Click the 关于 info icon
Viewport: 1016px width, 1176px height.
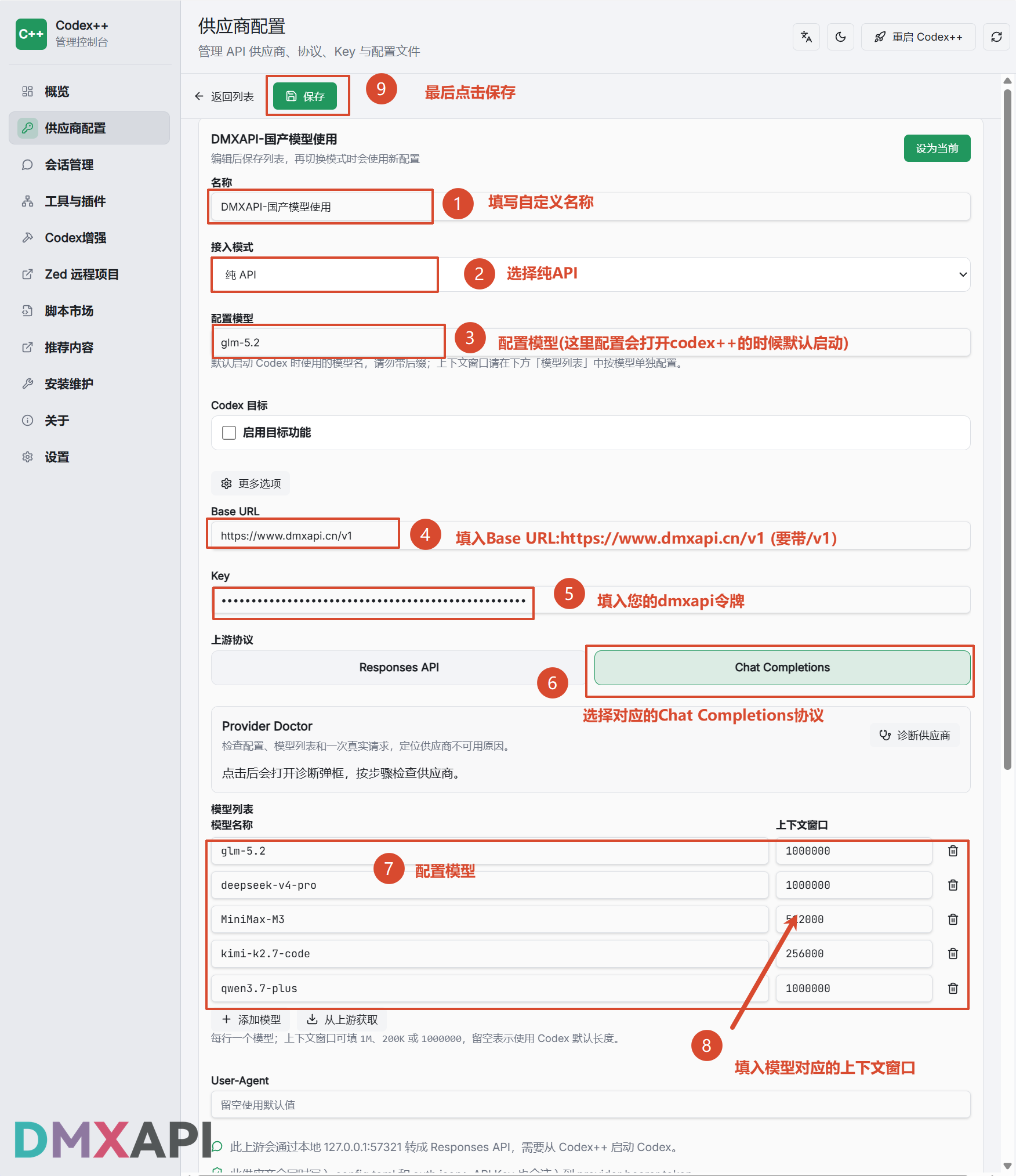coord(27,421)
